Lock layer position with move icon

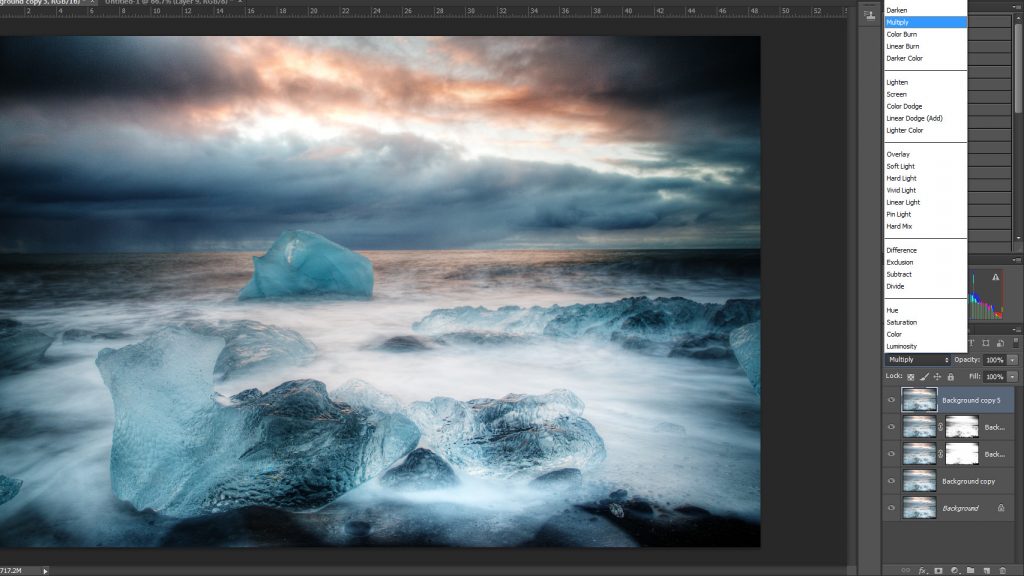point(937,377)
